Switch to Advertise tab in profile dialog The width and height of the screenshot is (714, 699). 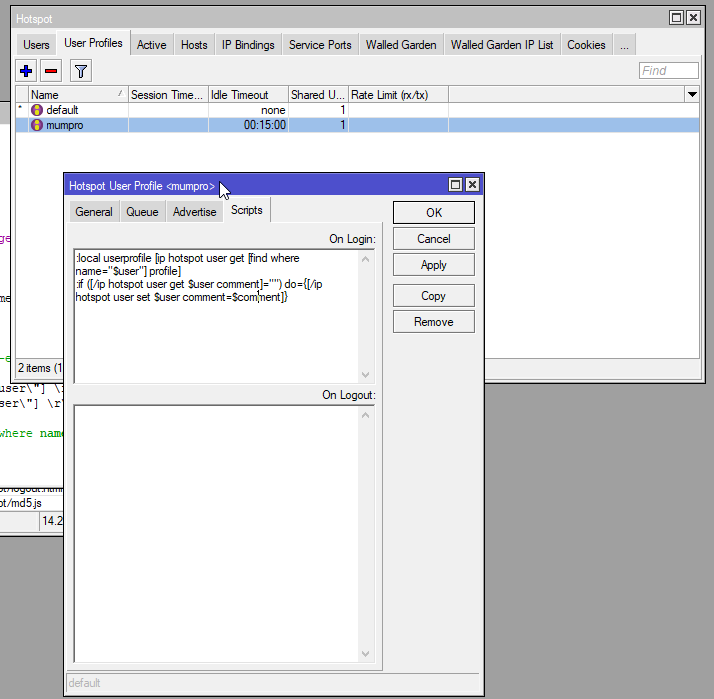pyautogui.click(x=194, y=212)
